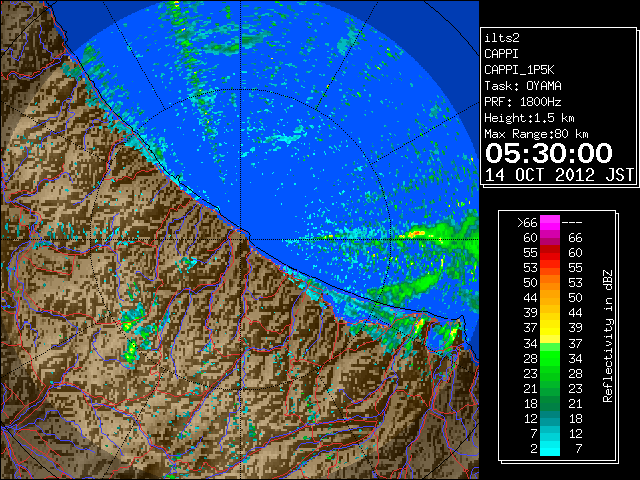Click the cyan 2-7 dBZ legend color

click(x=550, y=448)
